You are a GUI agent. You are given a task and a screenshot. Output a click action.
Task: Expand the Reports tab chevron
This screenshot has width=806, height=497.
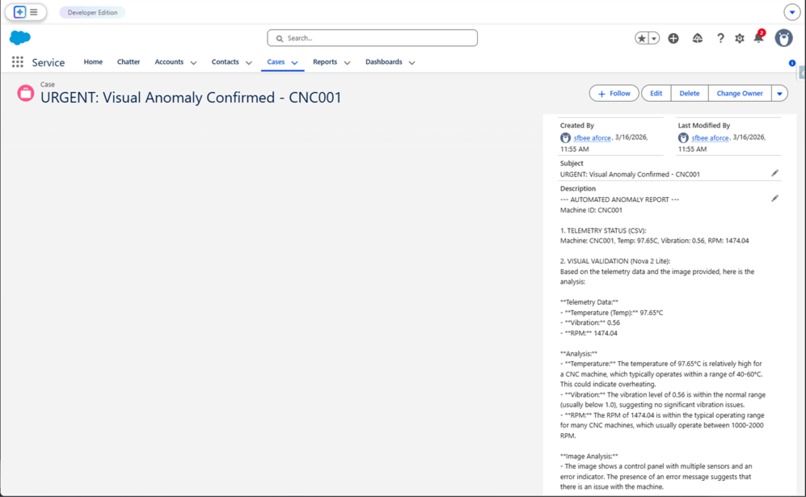point(347,63)
